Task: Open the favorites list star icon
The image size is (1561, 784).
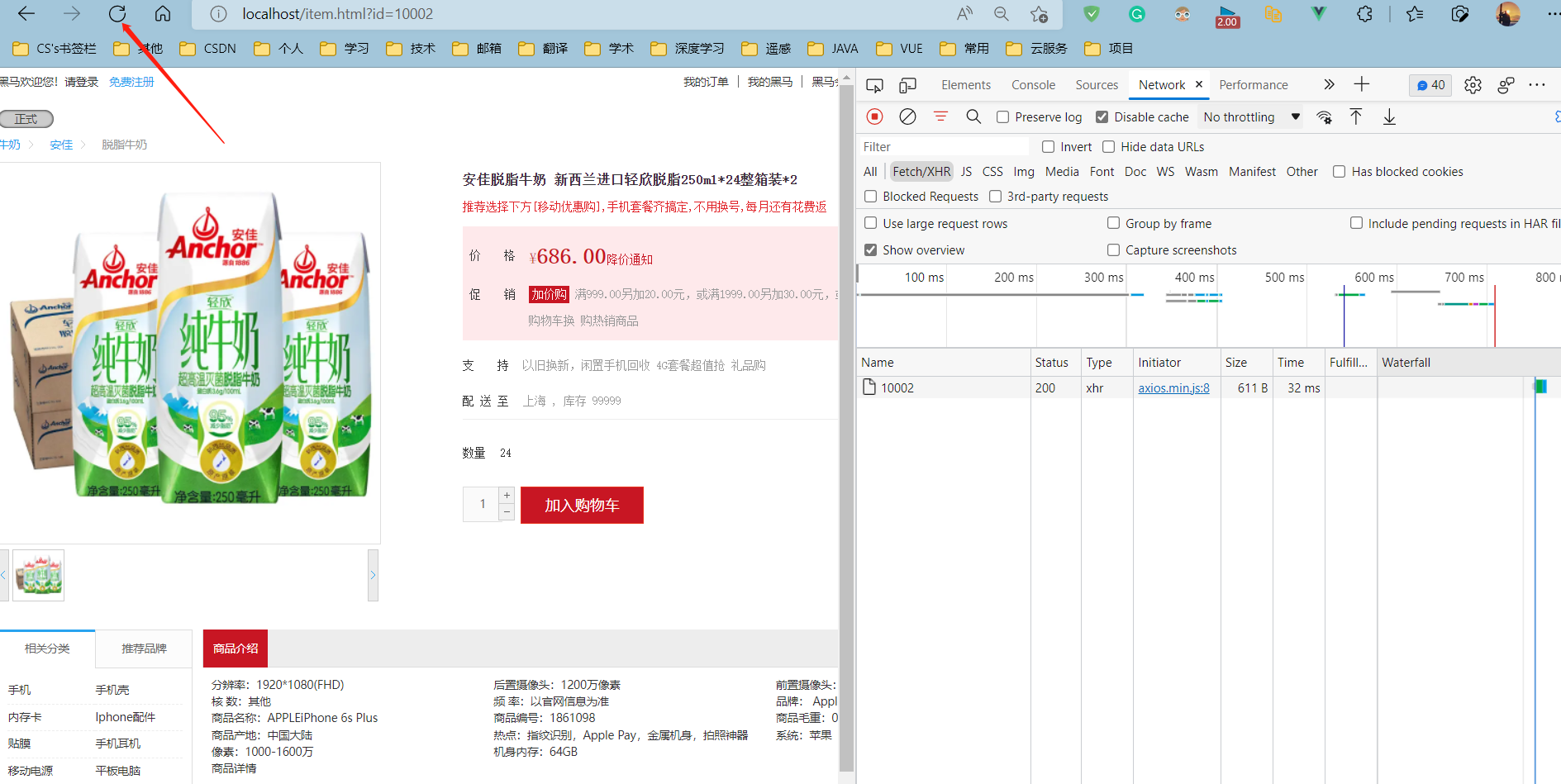Action: click(x=1415, y=14)
